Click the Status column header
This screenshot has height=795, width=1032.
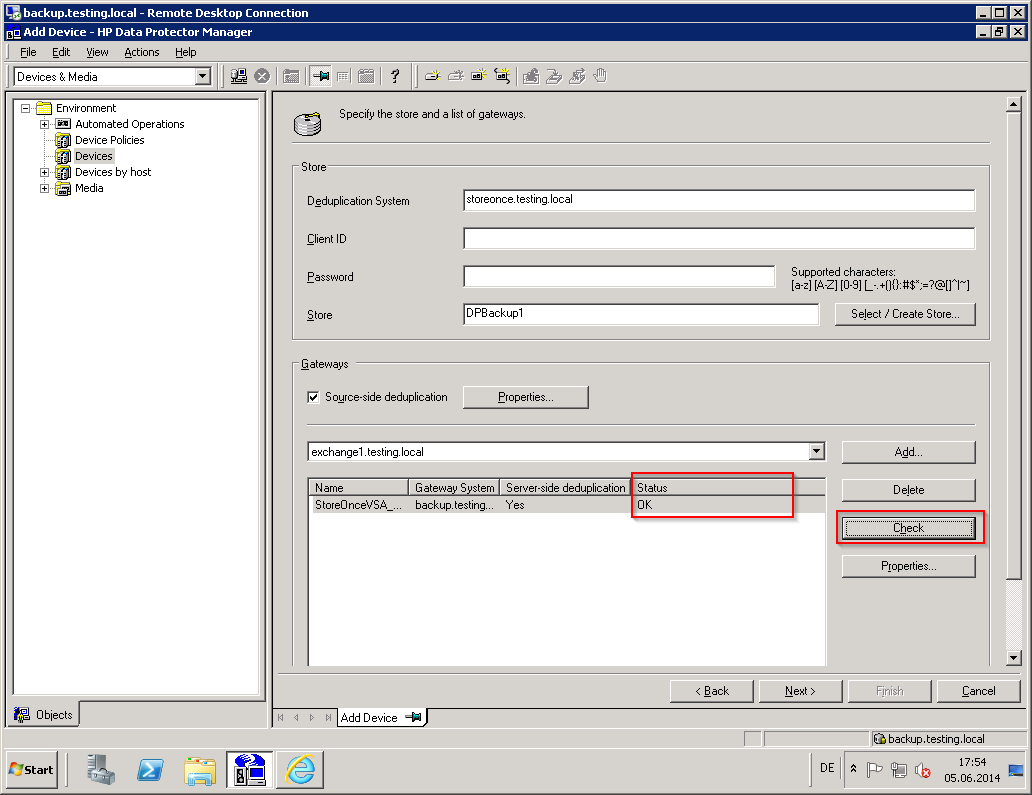[x=728, y=488]
